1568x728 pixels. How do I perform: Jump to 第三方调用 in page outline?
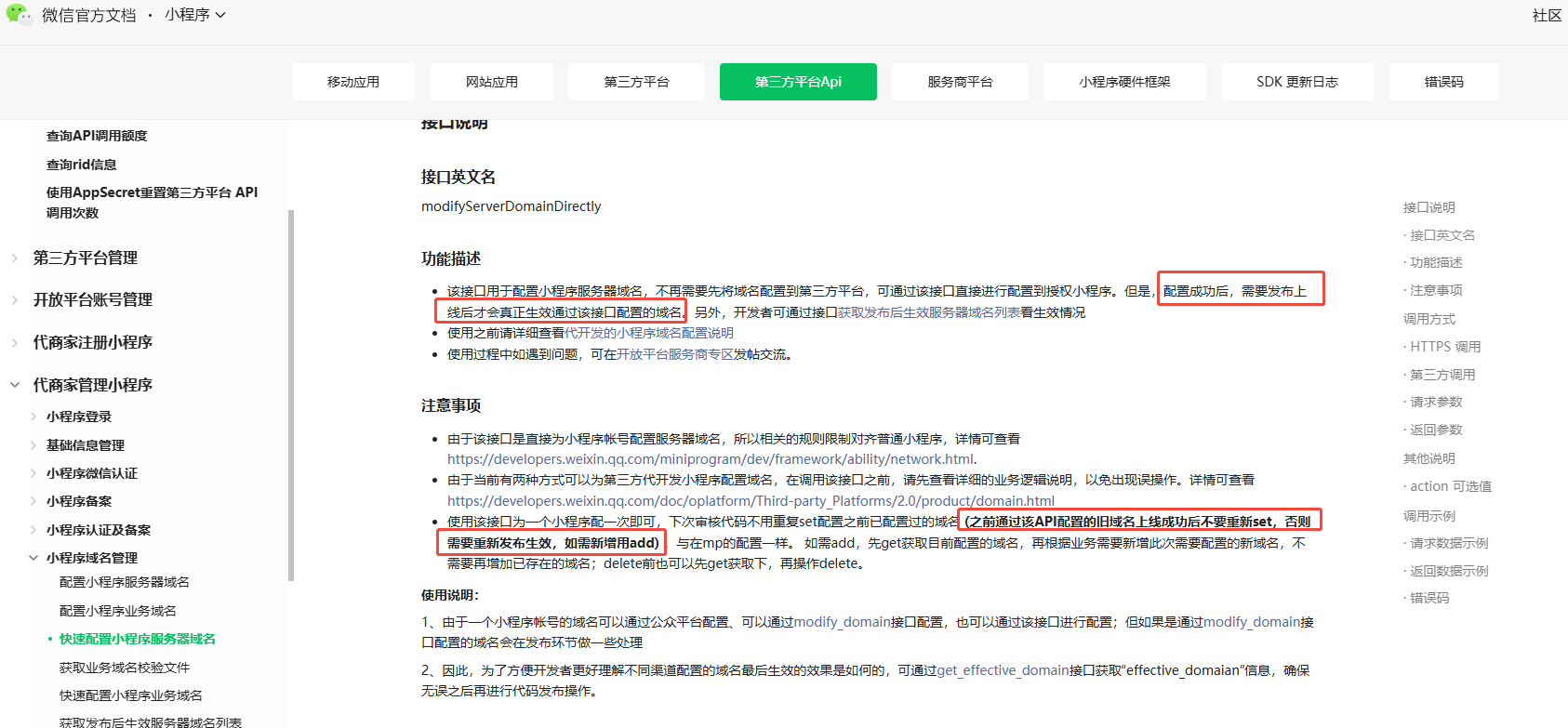(x=1442, y=375)
